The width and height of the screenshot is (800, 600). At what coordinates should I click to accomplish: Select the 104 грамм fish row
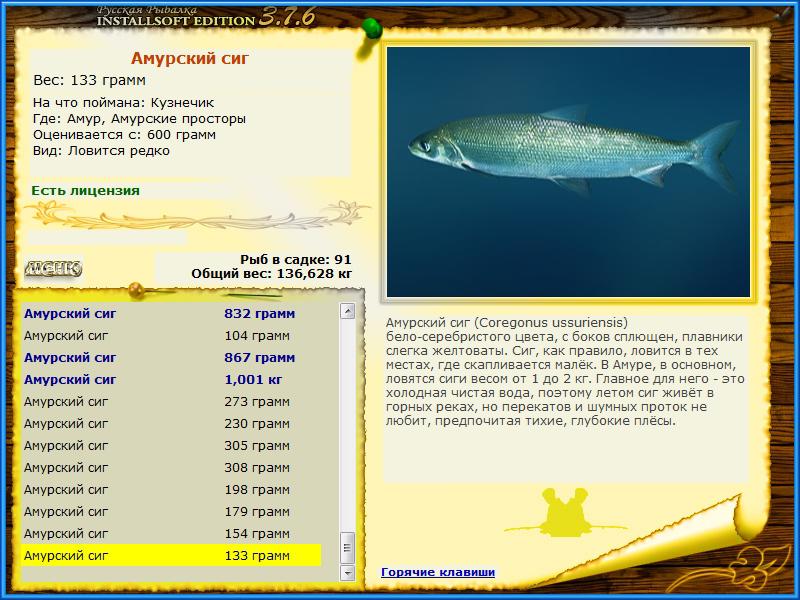pyautogui.click(x=172, y=335)
